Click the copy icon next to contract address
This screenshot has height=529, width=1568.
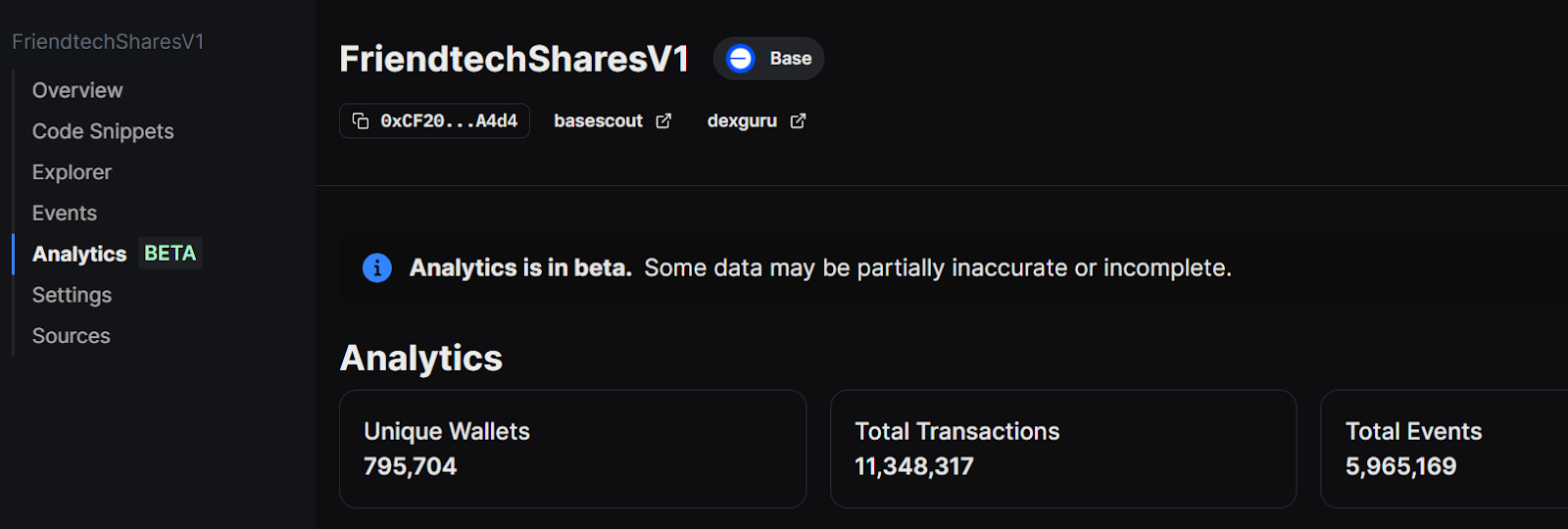click(x=361, y=120)
